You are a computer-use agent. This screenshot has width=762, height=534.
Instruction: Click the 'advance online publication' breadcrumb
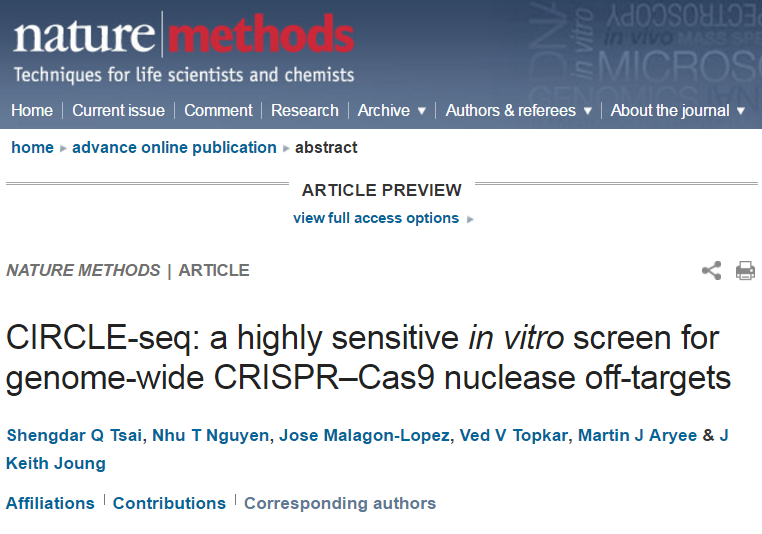pyautogui.click(x=174, y=147)
